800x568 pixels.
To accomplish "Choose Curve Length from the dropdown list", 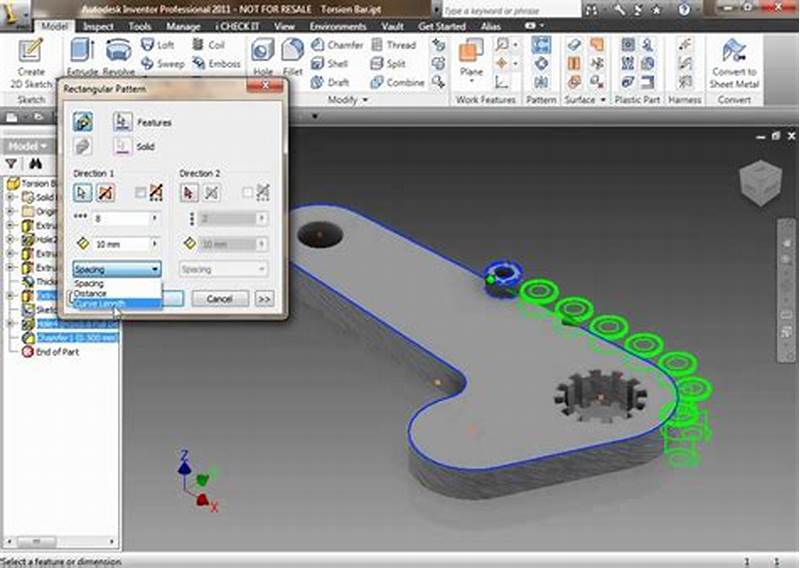I will coord(117,304).
